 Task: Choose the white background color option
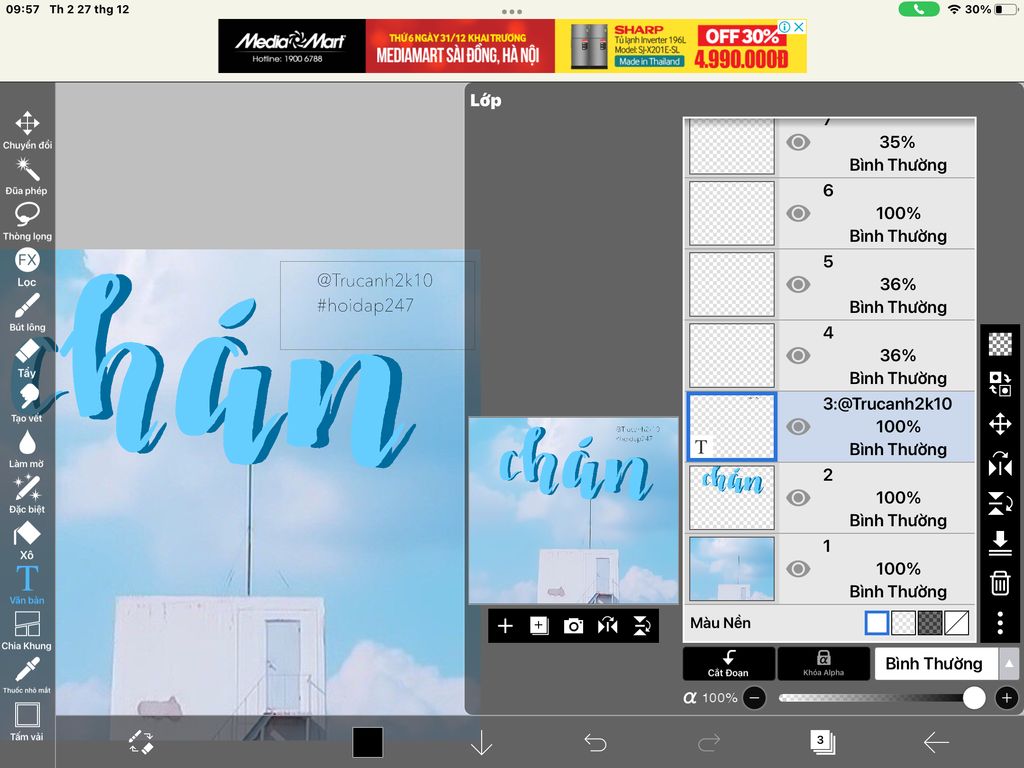876,623
